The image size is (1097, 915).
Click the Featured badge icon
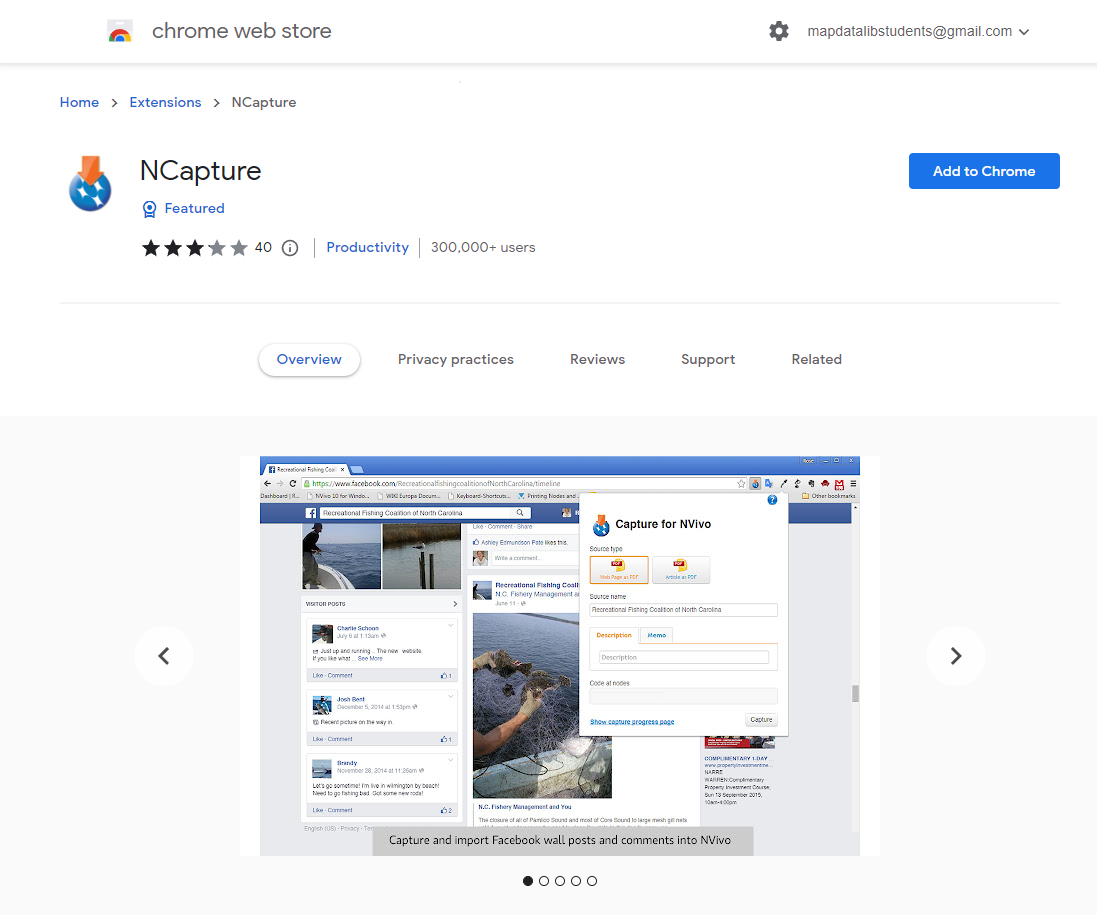tap(149, 208)
